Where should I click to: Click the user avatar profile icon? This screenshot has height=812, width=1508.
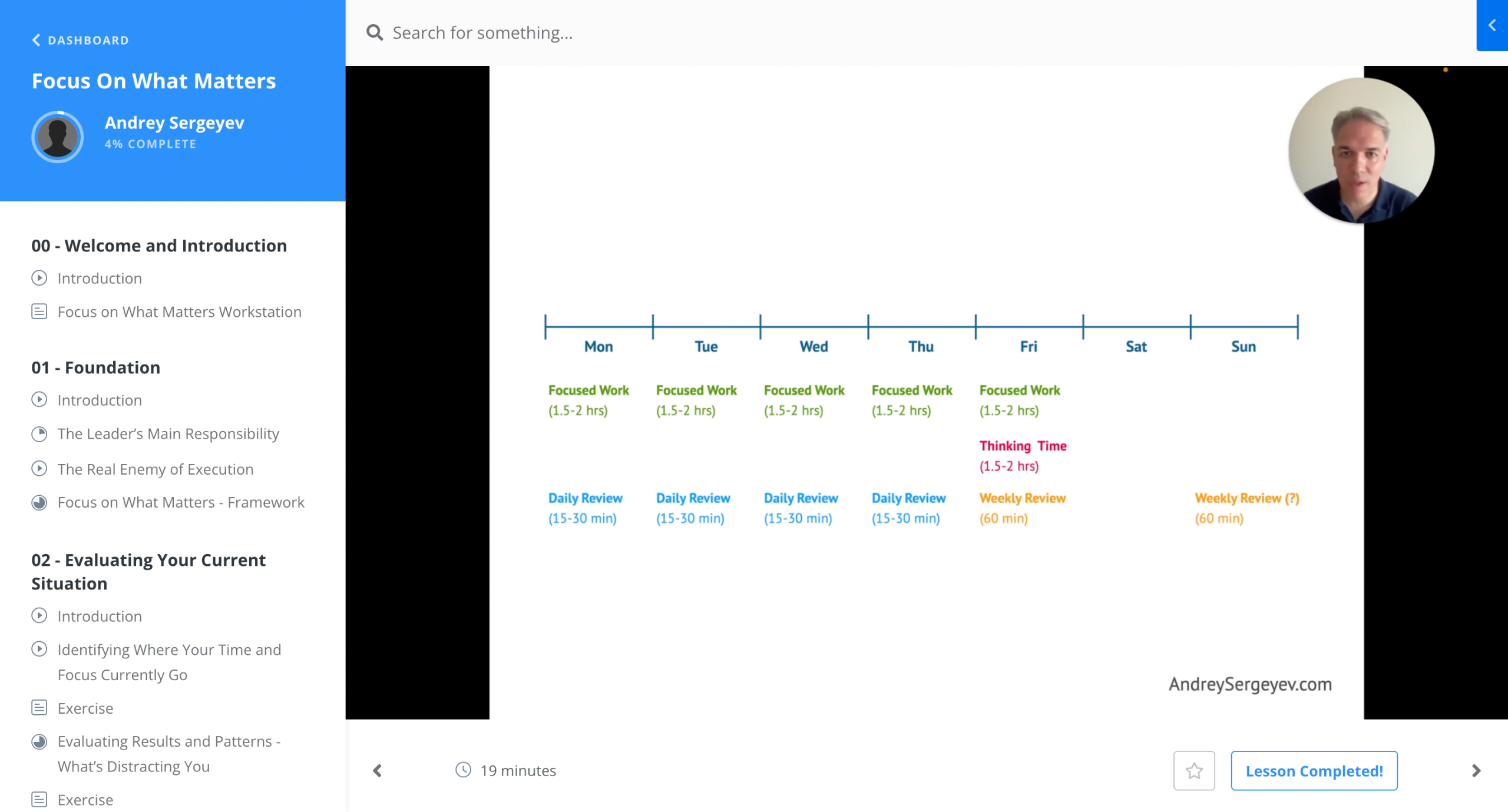(58, 137)
